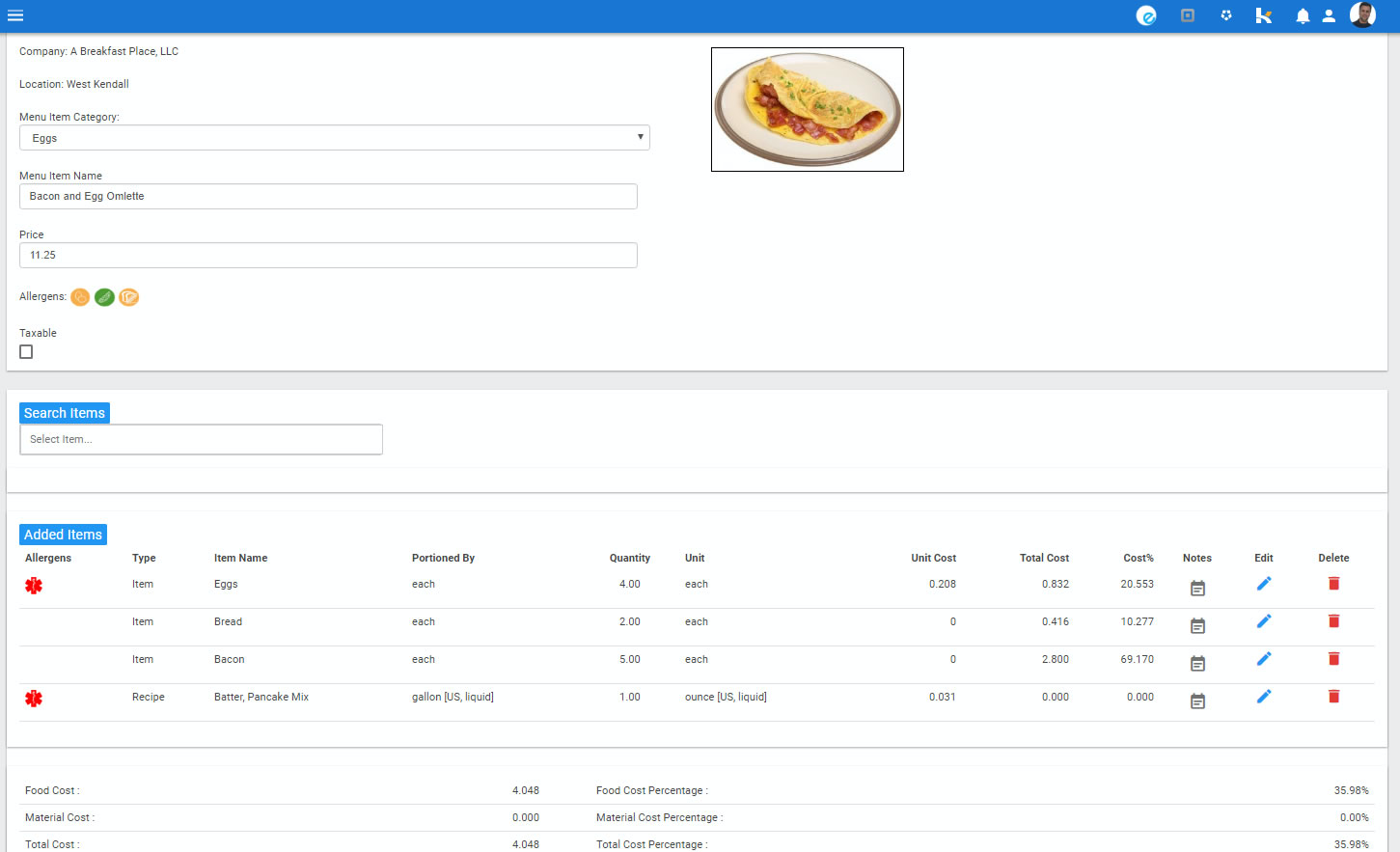The height and width of the screenshot is (852, 1400).
Task: Click the red allergen indicator beside Eggs
Action: tap(34, 585)
